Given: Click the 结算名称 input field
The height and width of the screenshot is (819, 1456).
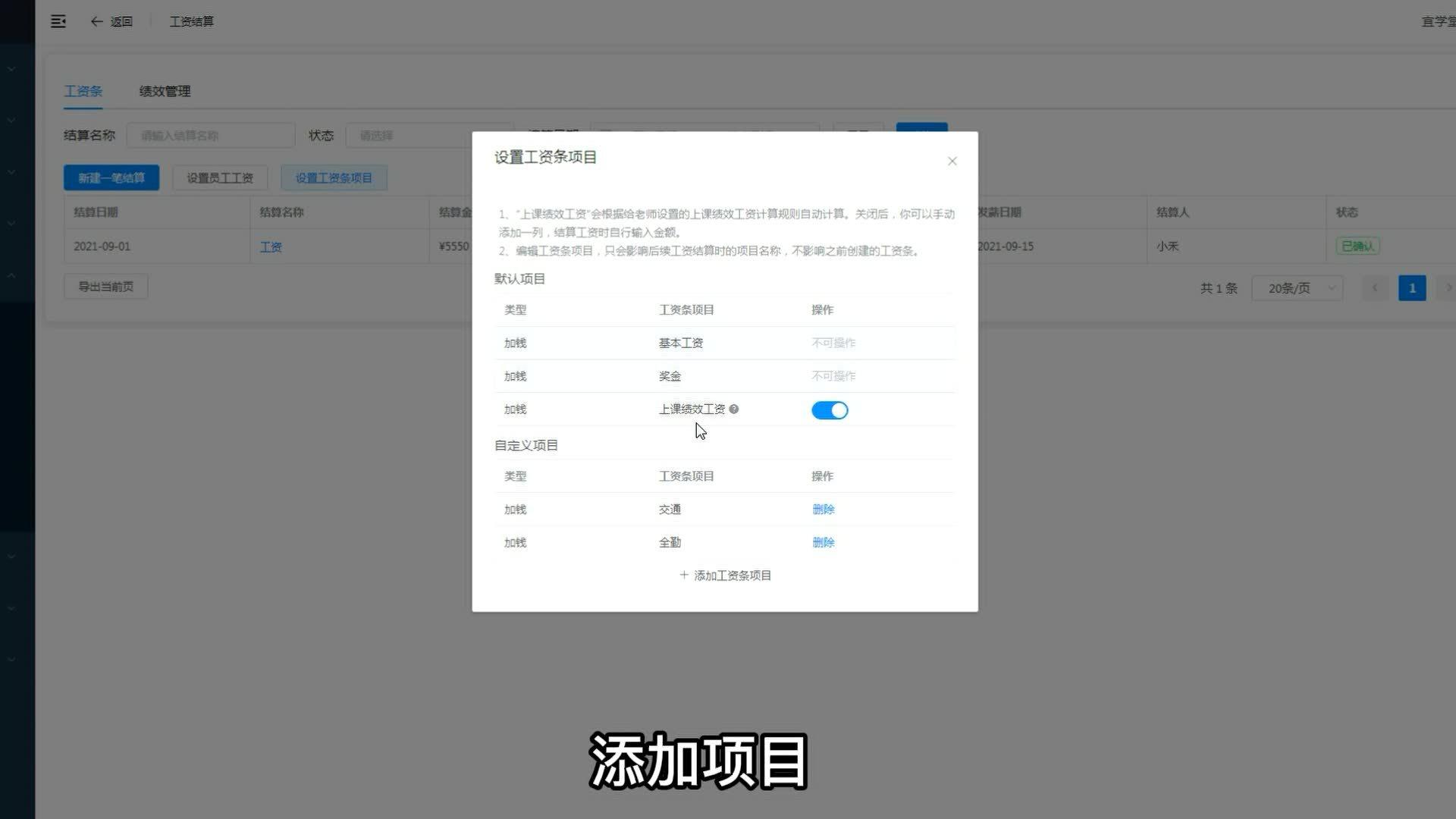Looking at the screenshot, I should [211, 136].
